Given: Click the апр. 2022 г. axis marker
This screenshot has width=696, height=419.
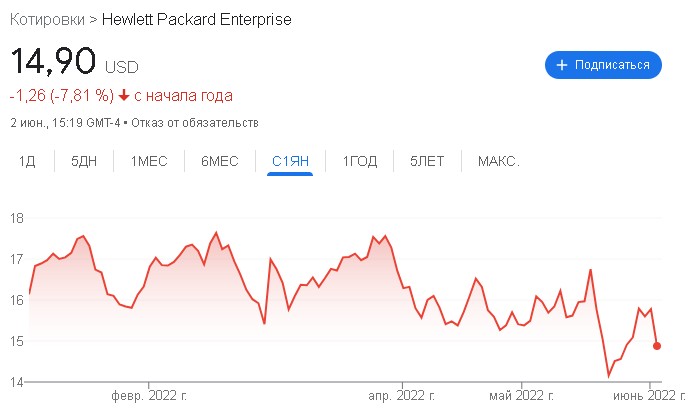Looking at the screenshot, I should [402, 395].
